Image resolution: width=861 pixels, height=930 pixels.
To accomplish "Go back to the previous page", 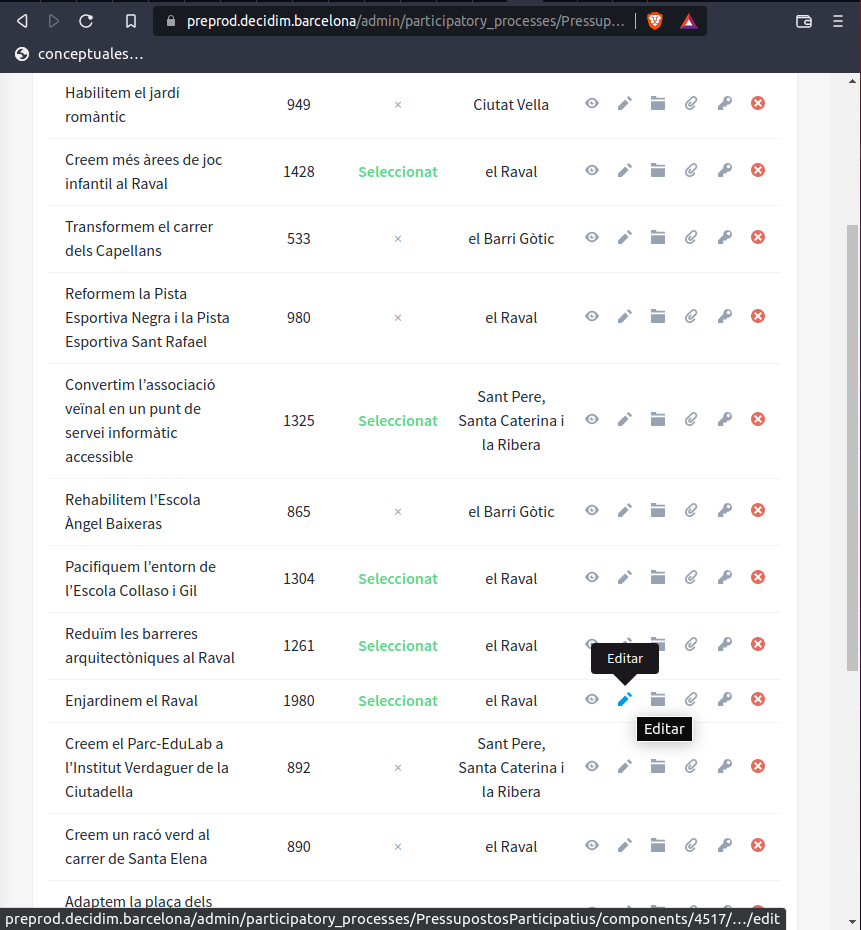I will click(22, 21).
